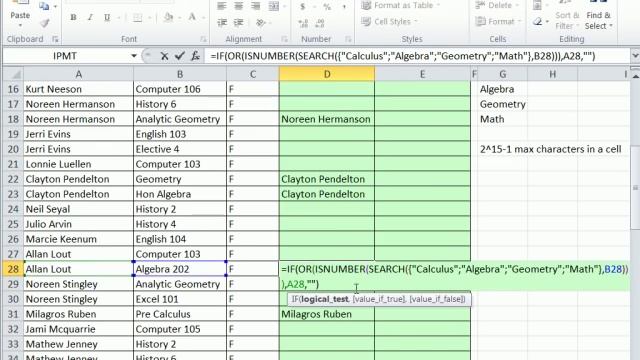
Task: Click inside the formula bar text
Action: coord(403,56)
